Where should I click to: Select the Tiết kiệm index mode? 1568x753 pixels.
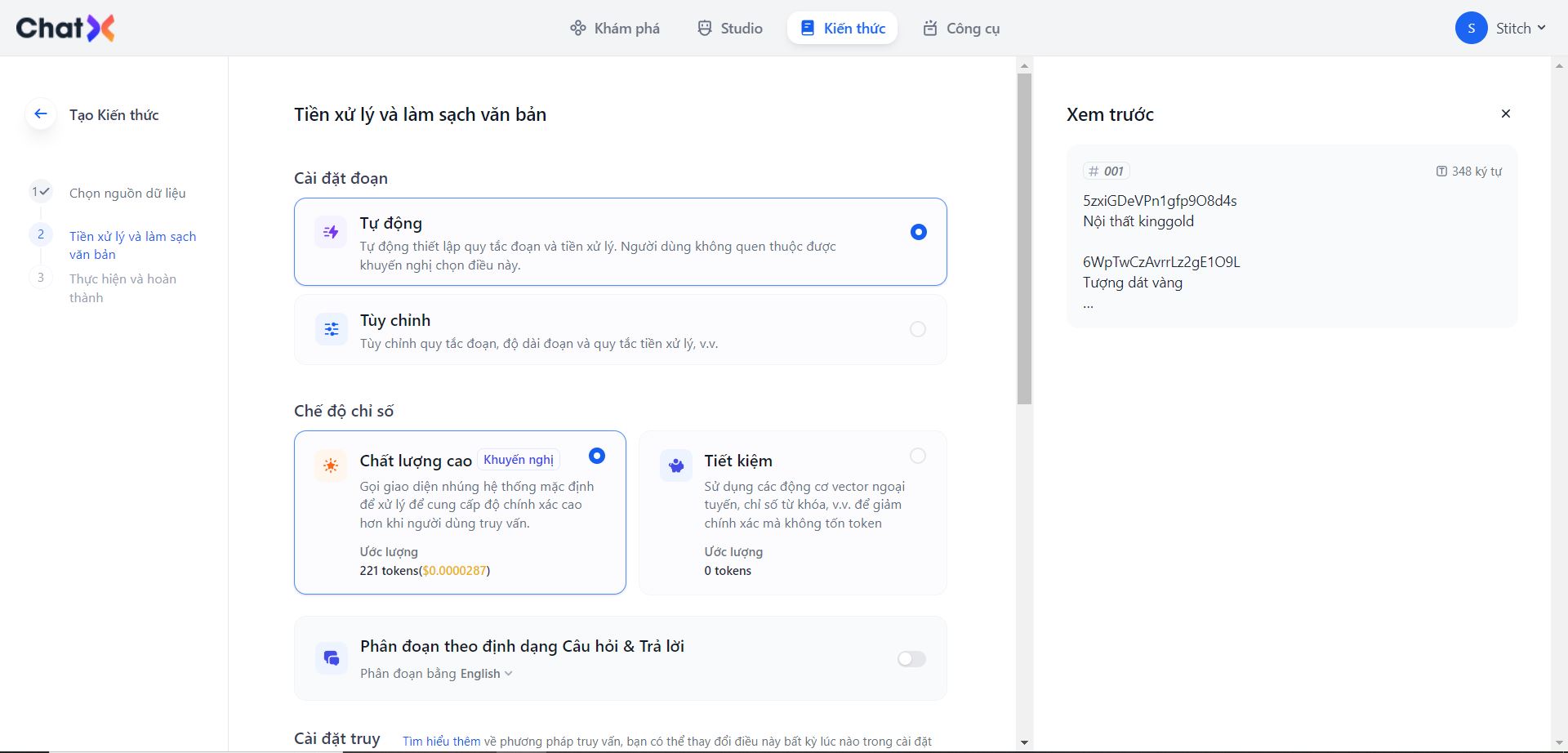918,456
